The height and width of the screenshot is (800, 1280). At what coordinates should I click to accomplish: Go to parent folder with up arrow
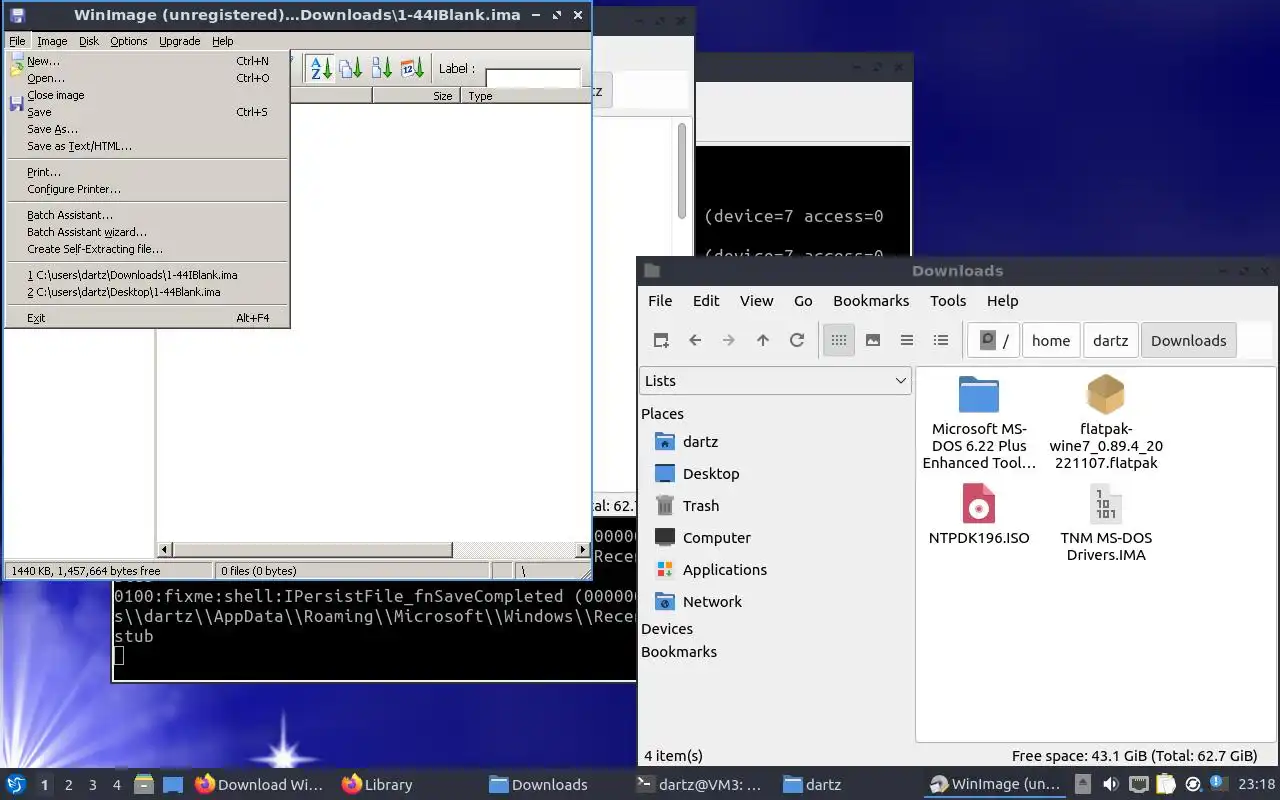763,340
